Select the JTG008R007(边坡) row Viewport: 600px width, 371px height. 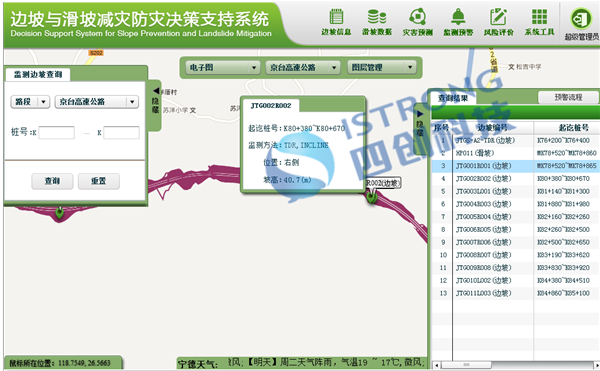515,255
